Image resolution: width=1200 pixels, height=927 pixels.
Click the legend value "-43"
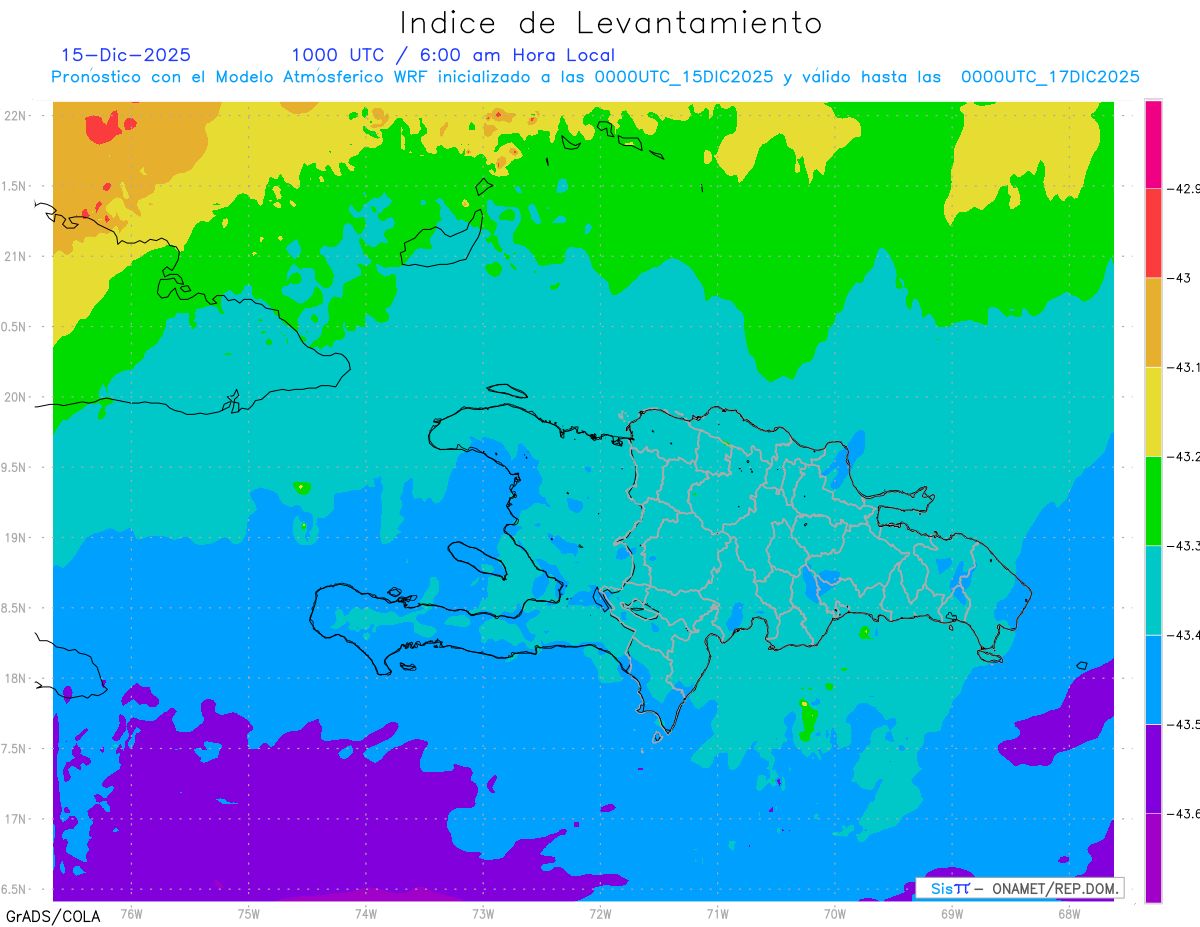point(1178,278)
